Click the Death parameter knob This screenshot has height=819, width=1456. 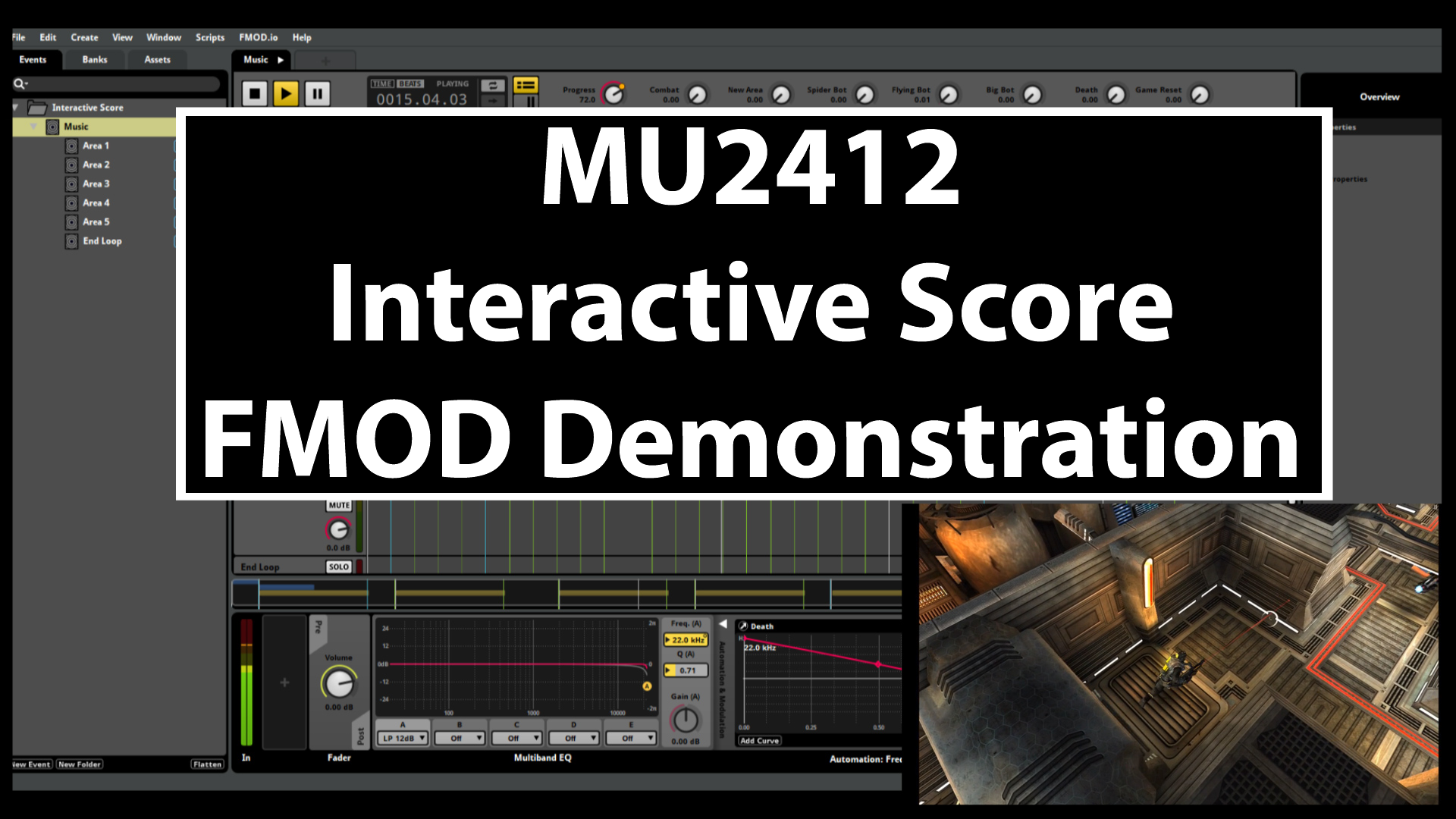1116,95
